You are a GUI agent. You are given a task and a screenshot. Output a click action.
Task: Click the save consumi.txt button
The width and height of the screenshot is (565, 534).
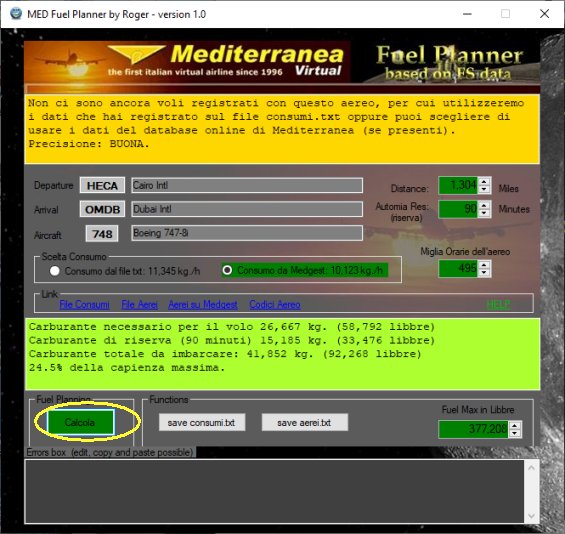tap(202, 422)
